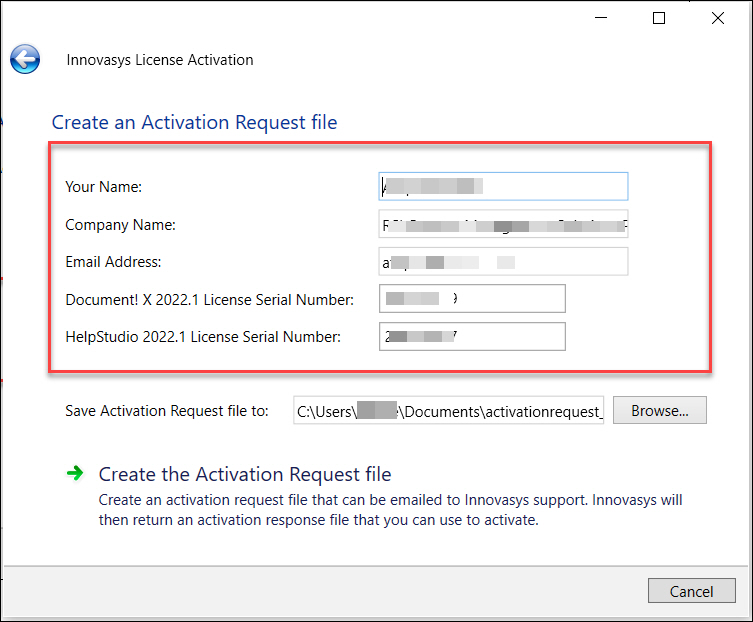Click 'Save Activation Request file to:' label
The height and width of the screenshot is (622, 753).
[x=167, y=411]
